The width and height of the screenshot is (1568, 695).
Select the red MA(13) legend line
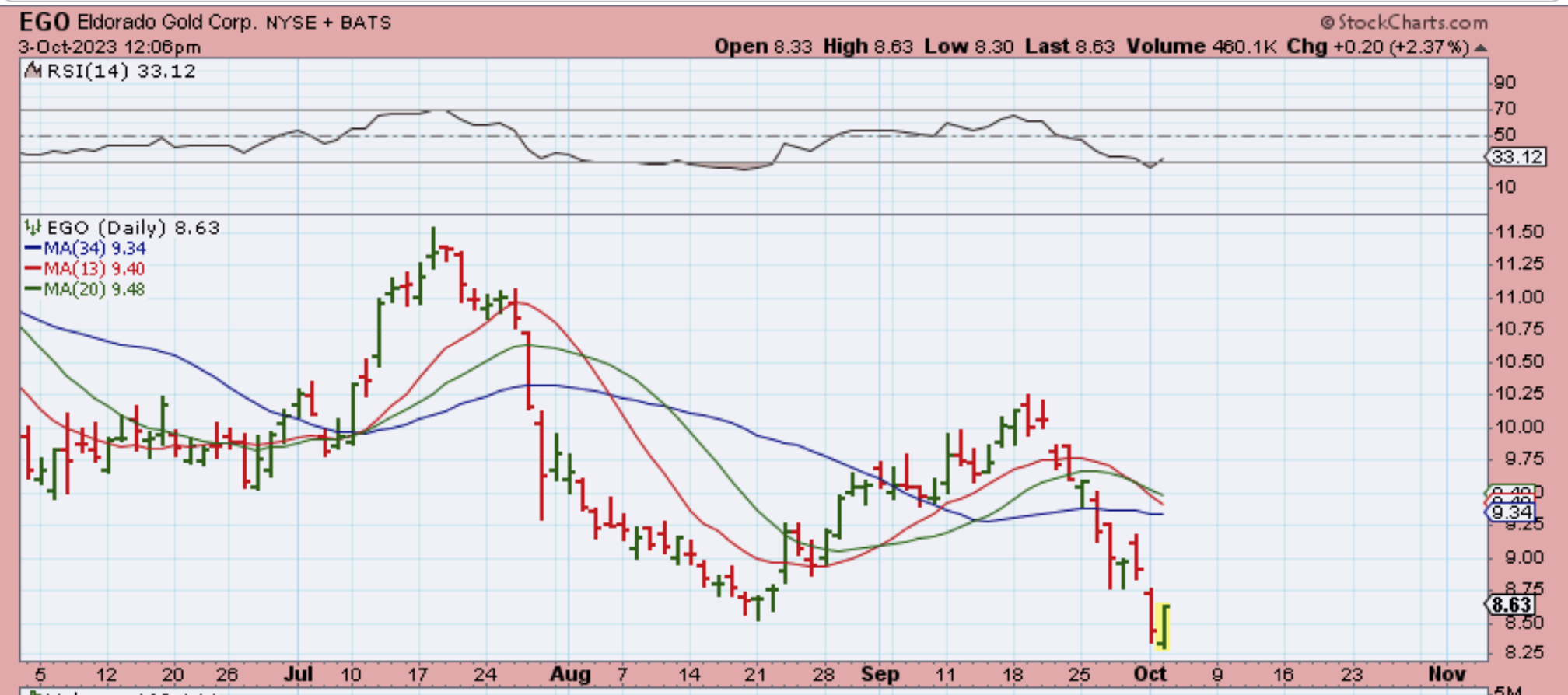(33, 268)
